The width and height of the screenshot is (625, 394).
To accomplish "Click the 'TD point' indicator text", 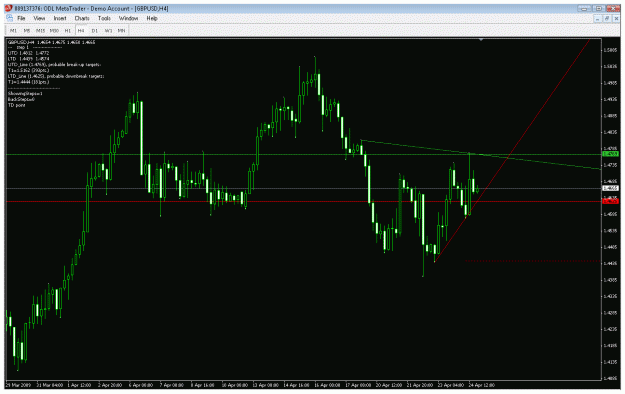I will click(17, 105).
